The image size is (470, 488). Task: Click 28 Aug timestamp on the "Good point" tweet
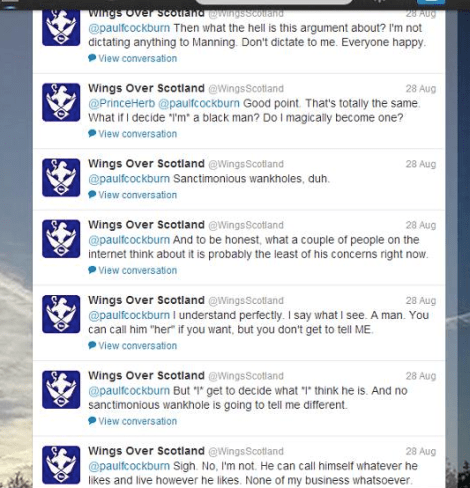(421, 89)
